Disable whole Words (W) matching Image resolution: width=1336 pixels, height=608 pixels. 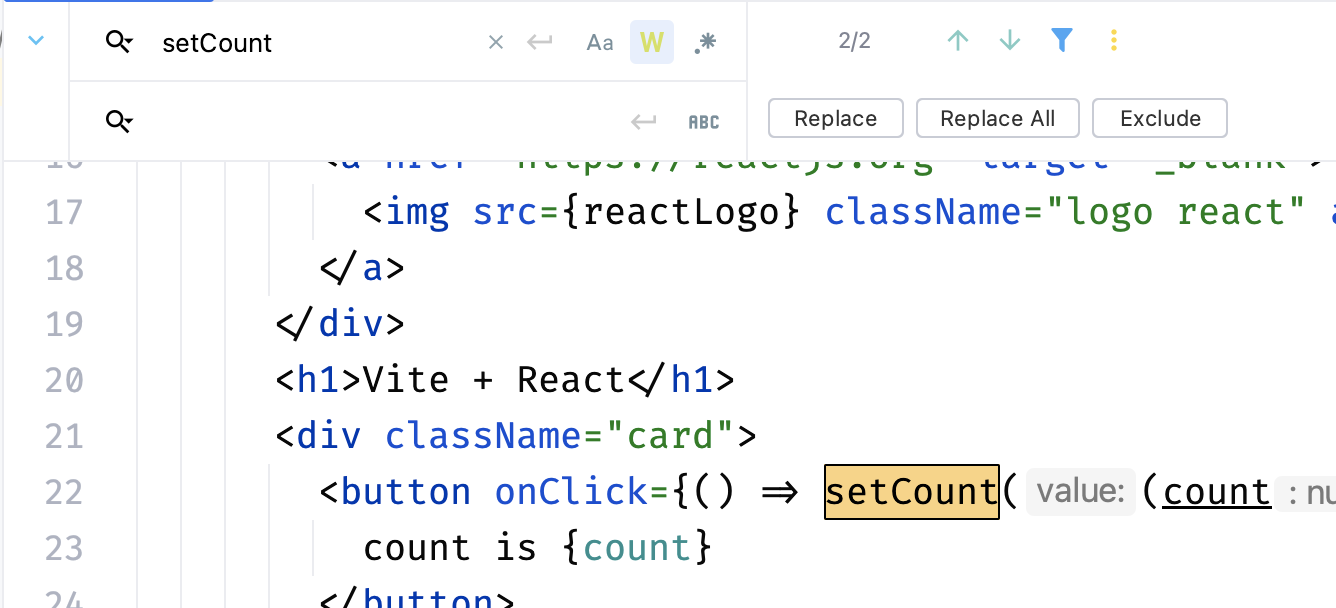651,42
